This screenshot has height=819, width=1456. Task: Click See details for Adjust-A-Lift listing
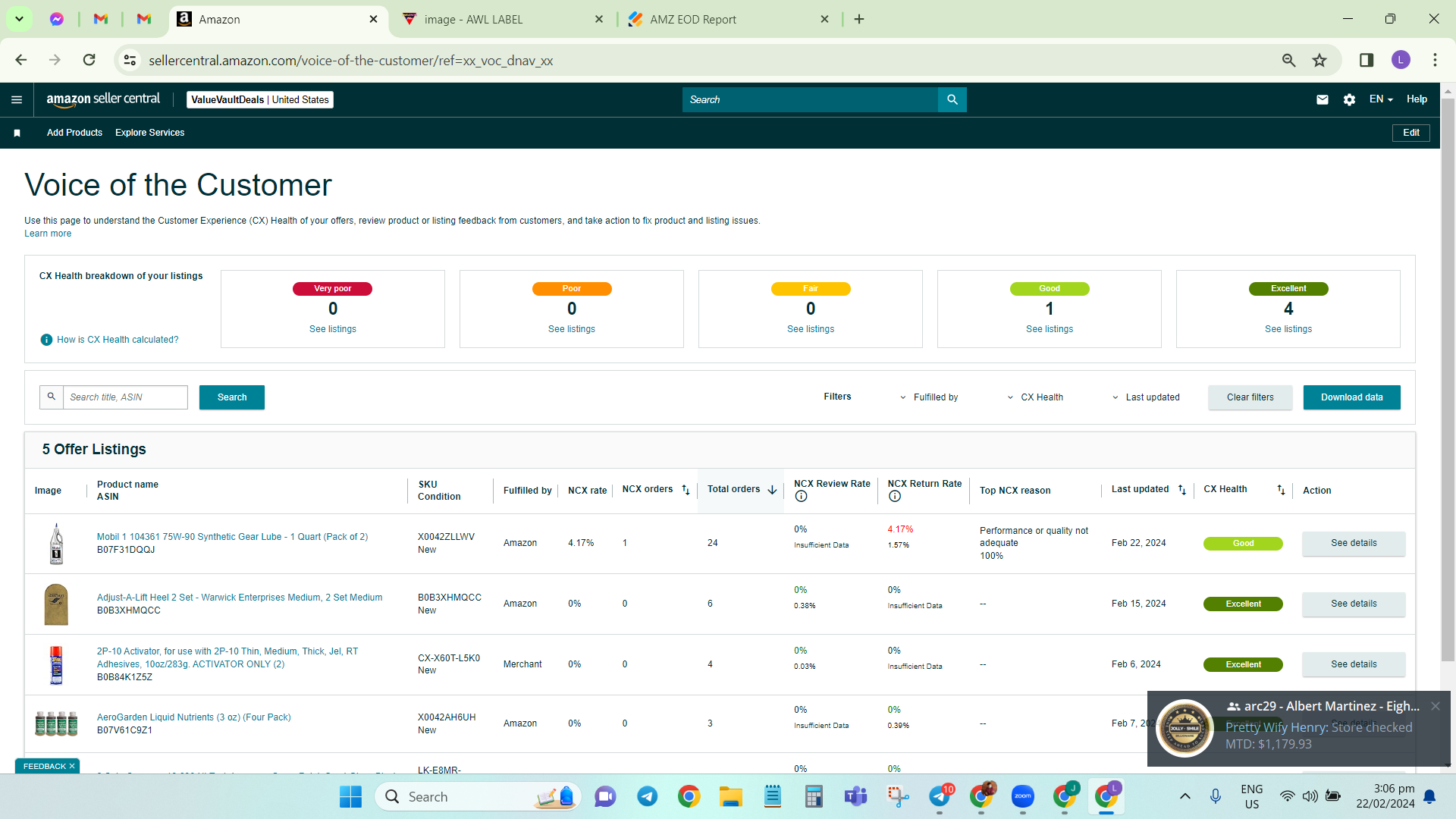click(1354, 604)
